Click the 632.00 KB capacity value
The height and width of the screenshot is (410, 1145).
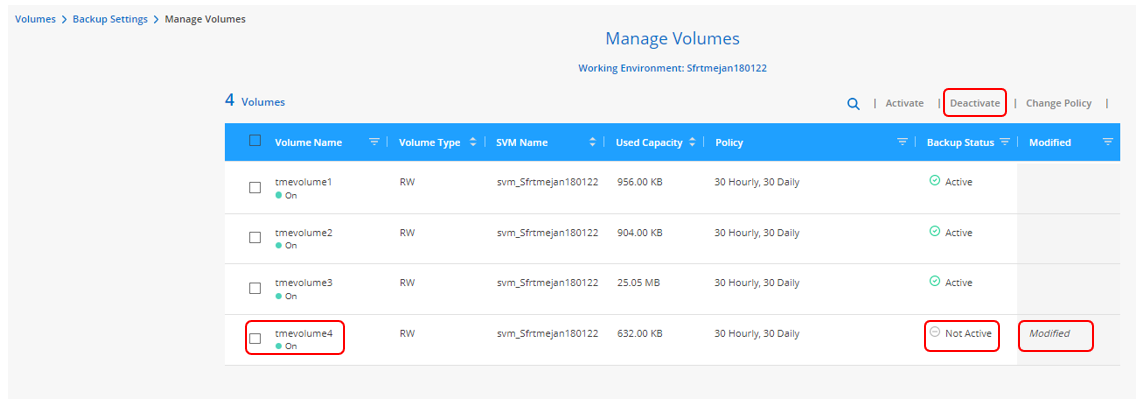[x=640, y=333]
